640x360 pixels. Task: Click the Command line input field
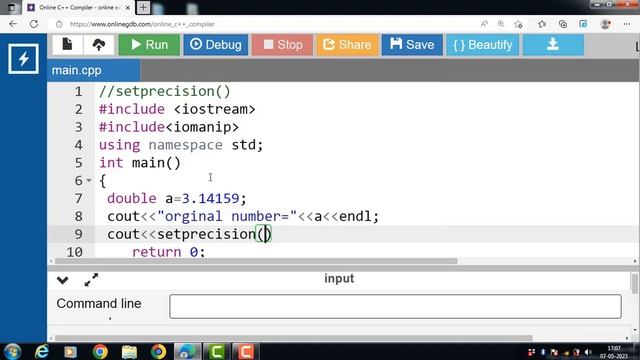click(x=395, y=306)
